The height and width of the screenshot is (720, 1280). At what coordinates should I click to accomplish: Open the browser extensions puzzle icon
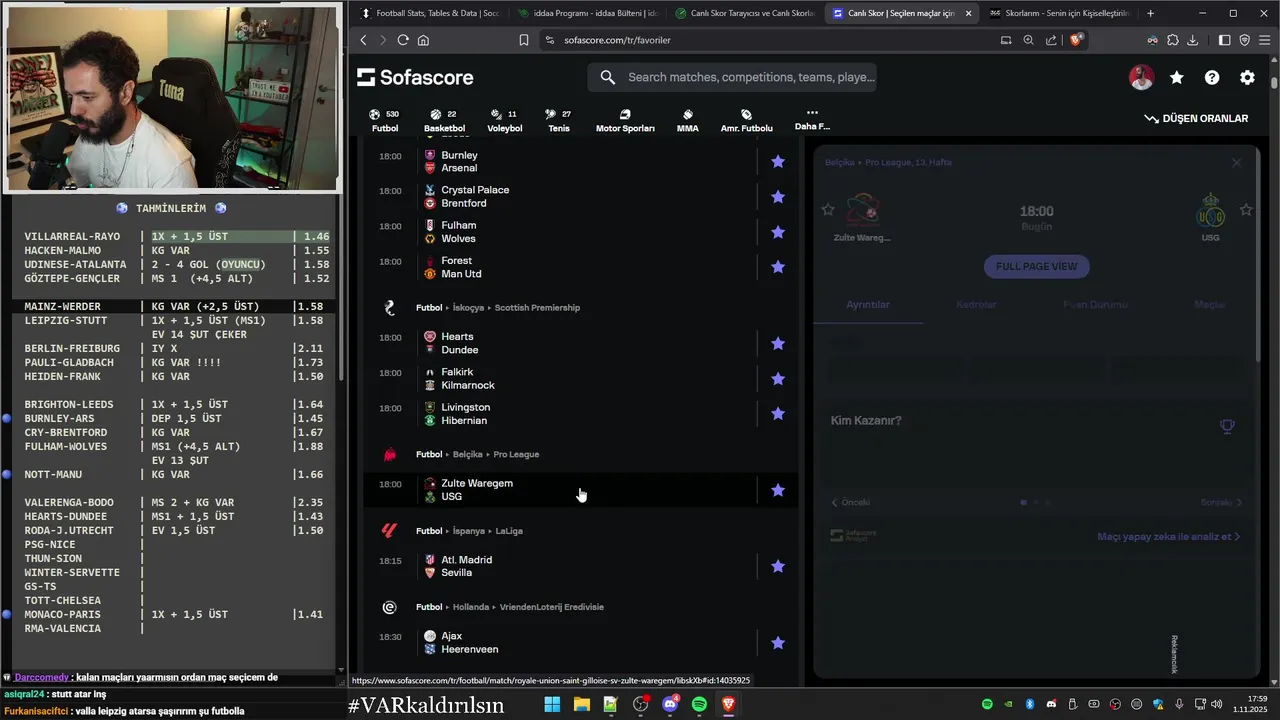point(1172,40)
